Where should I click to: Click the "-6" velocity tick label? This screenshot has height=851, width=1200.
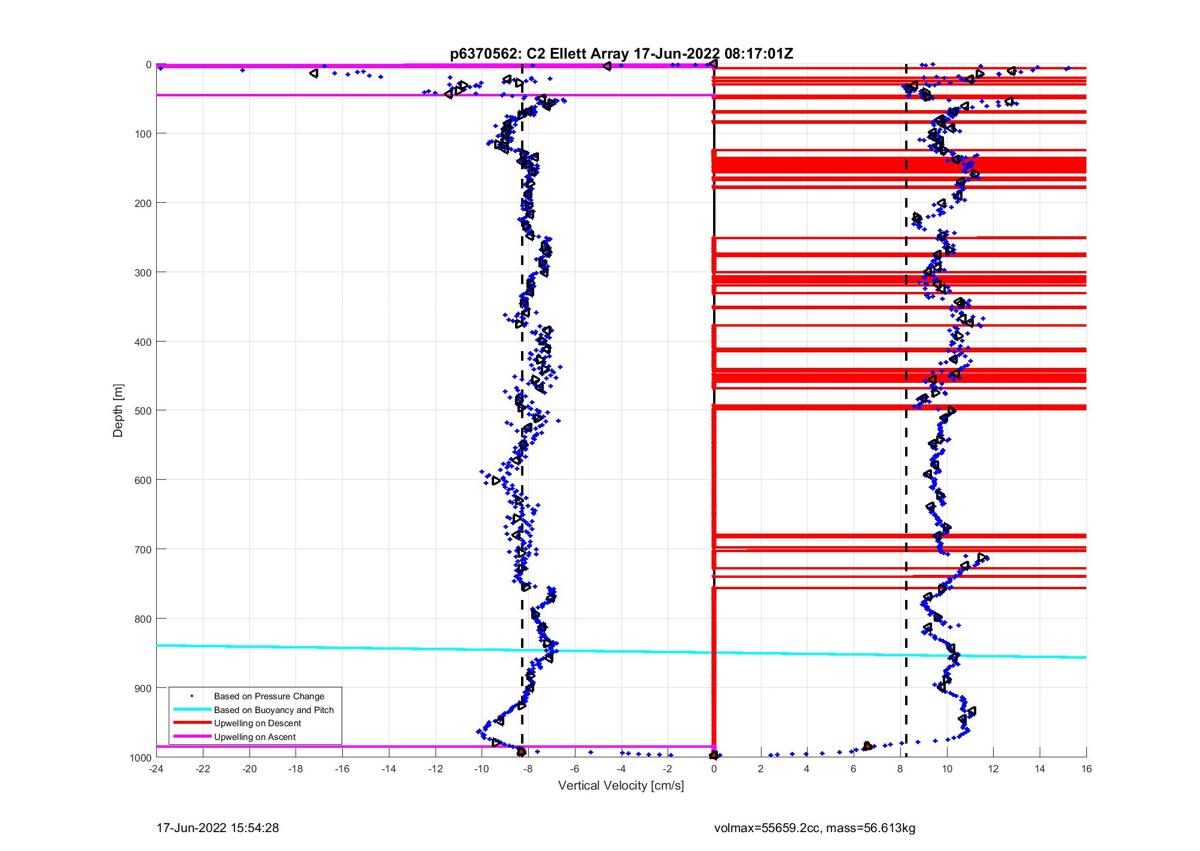click(x=575, y=769)
